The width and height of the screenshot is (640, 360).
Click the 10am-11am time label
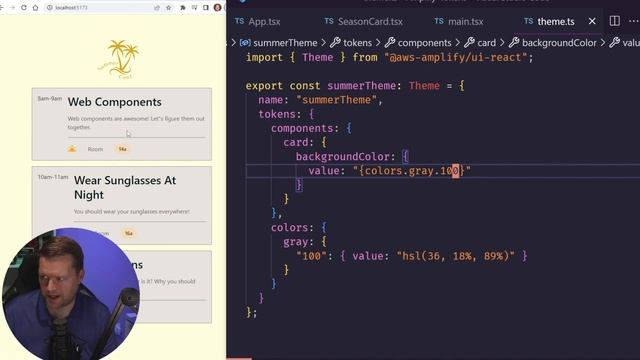coord(53,177)
